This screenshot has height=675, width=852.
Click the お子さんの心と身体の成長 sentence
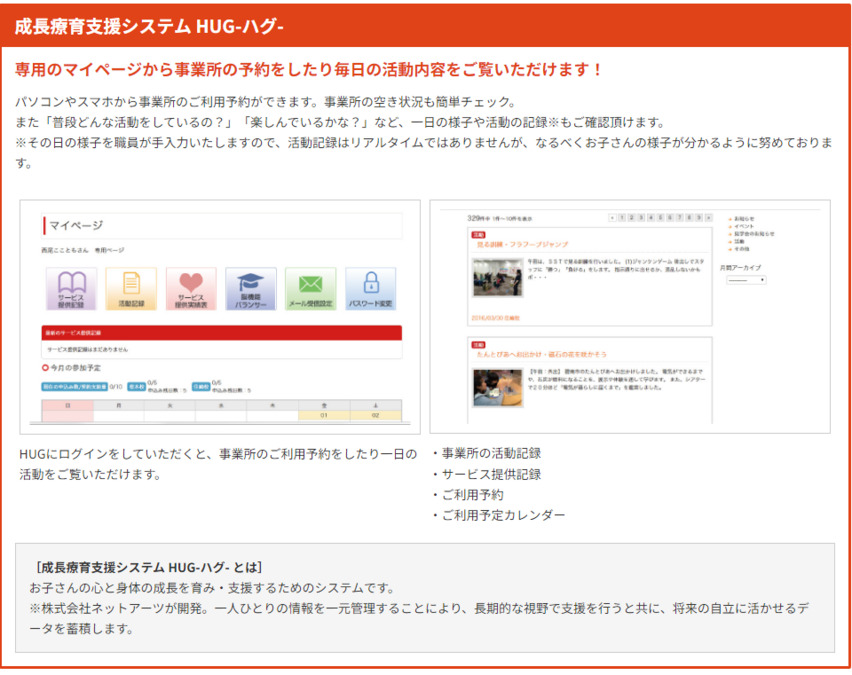point(212,588)
